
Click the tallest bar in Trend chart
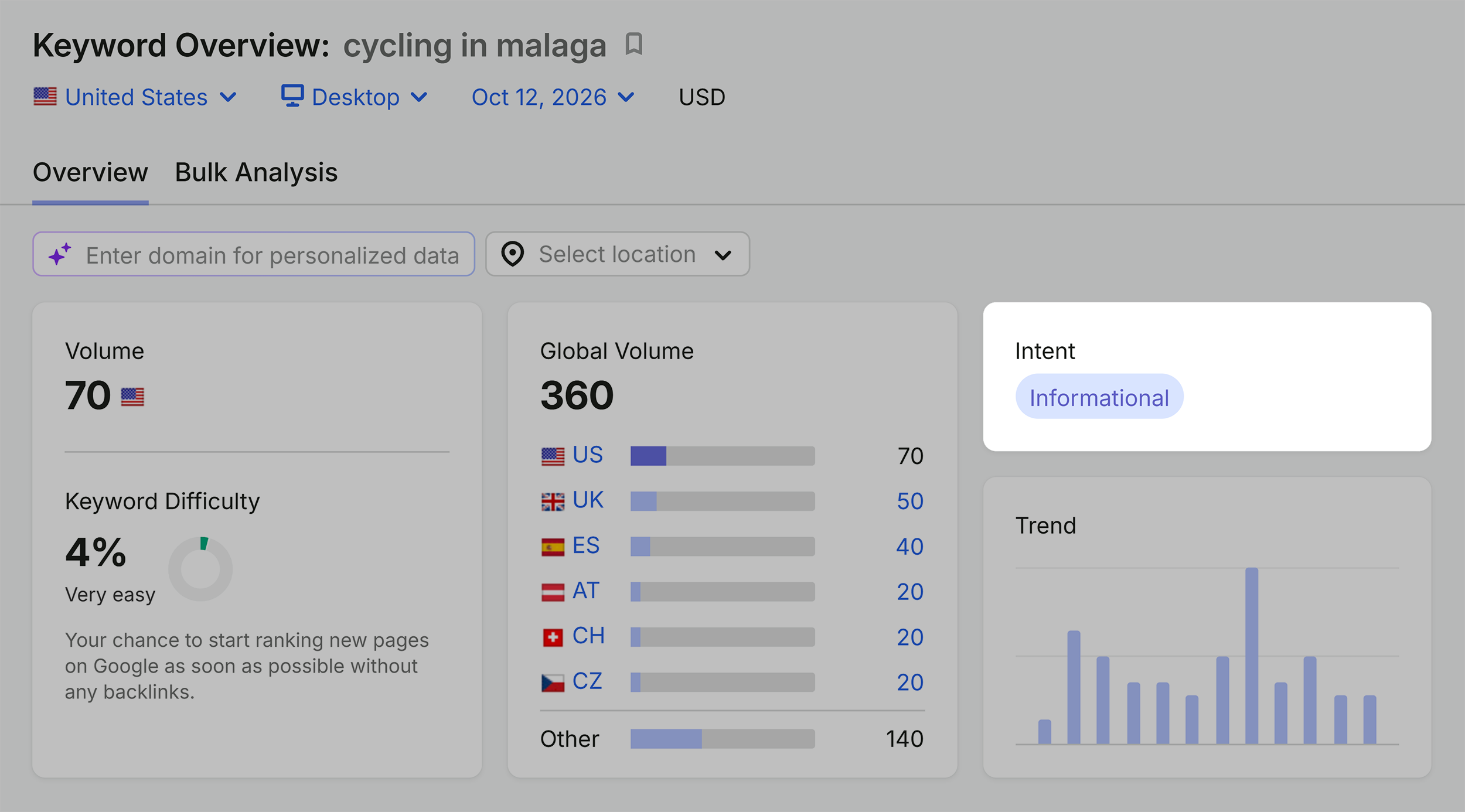(x=1252, y=656)
